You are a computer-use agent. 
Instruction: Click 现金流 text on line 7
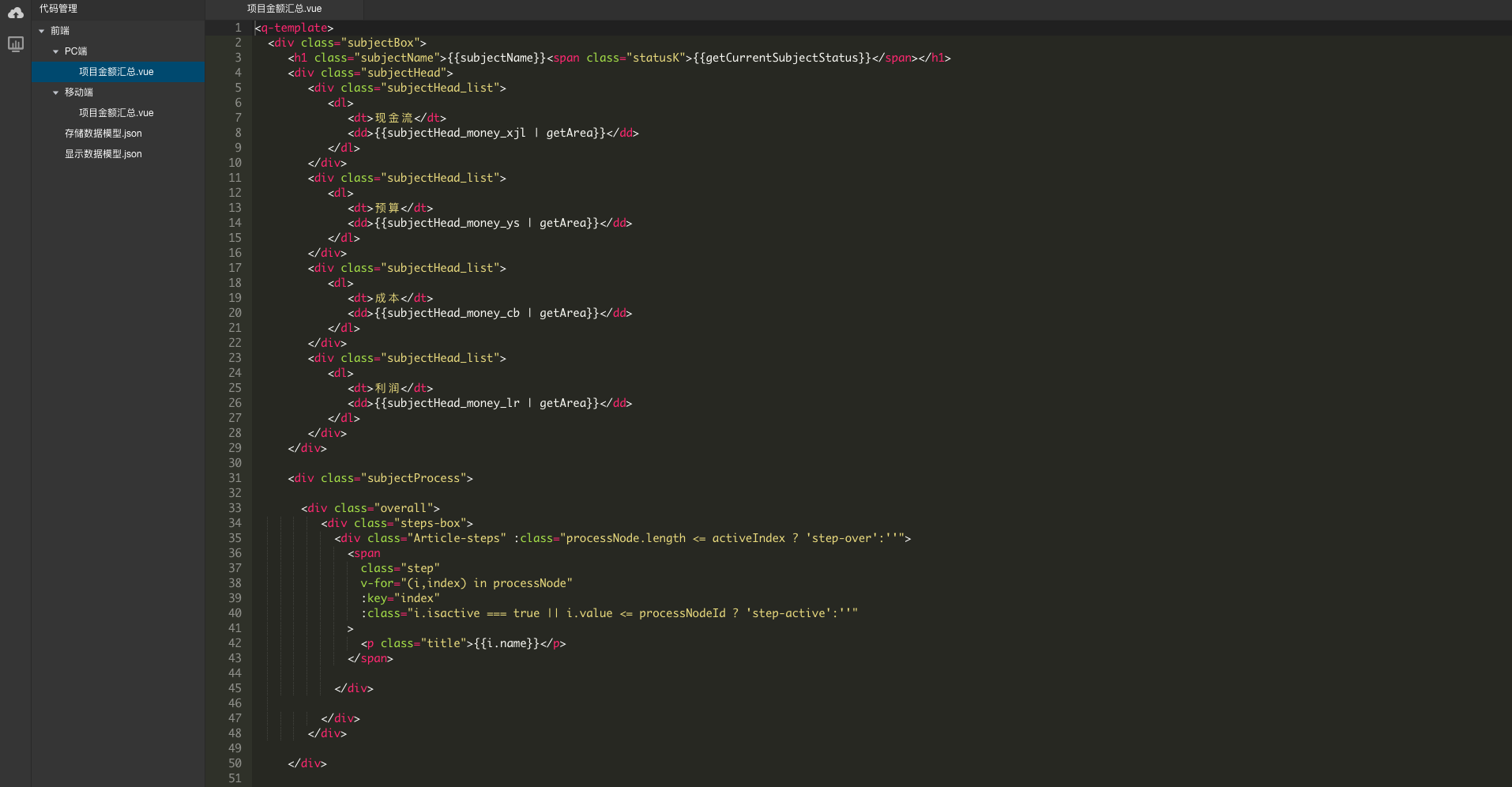394,118
